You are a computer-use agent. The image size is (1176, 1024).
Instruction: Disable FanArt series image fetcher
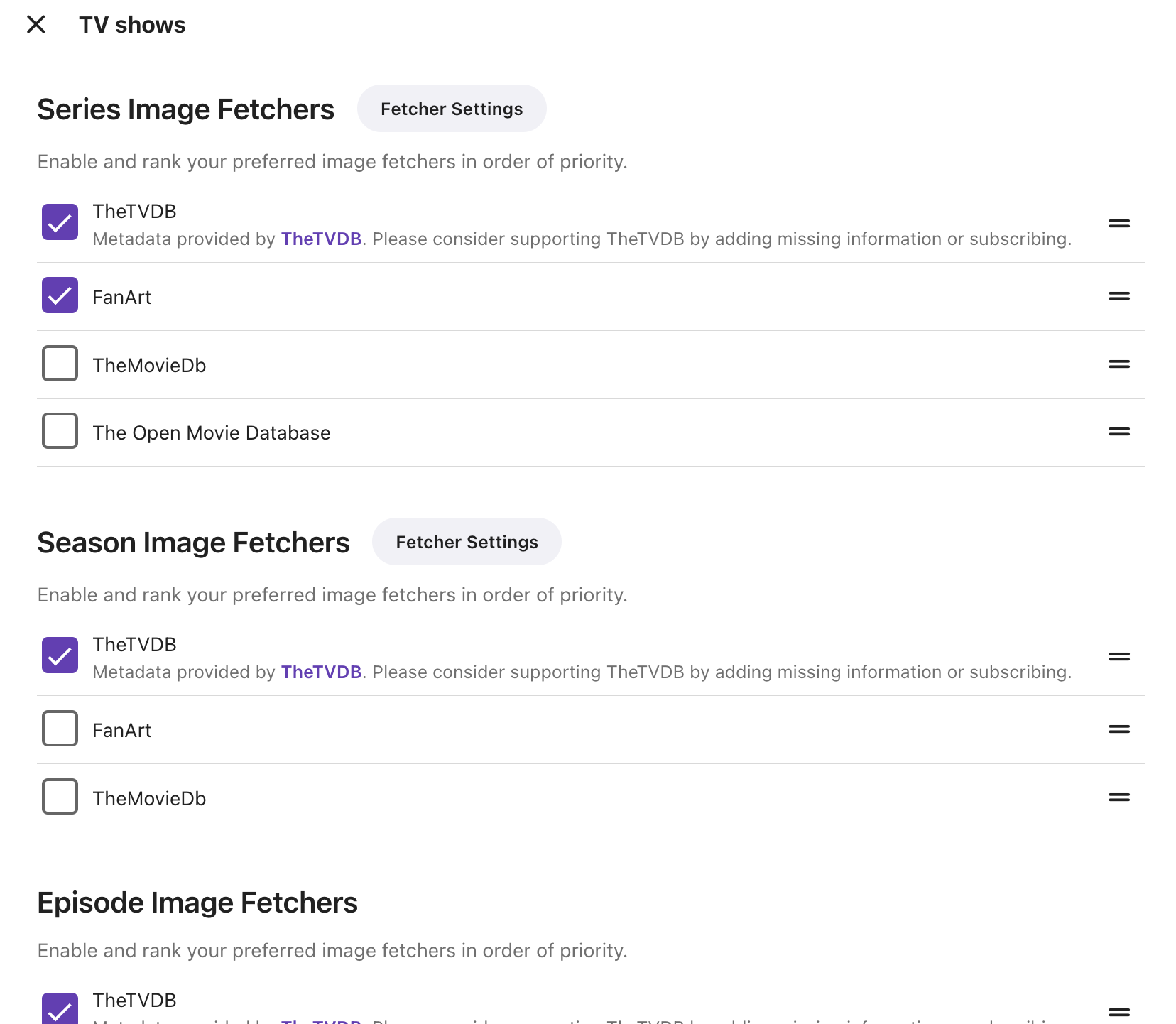click(60, 295)
